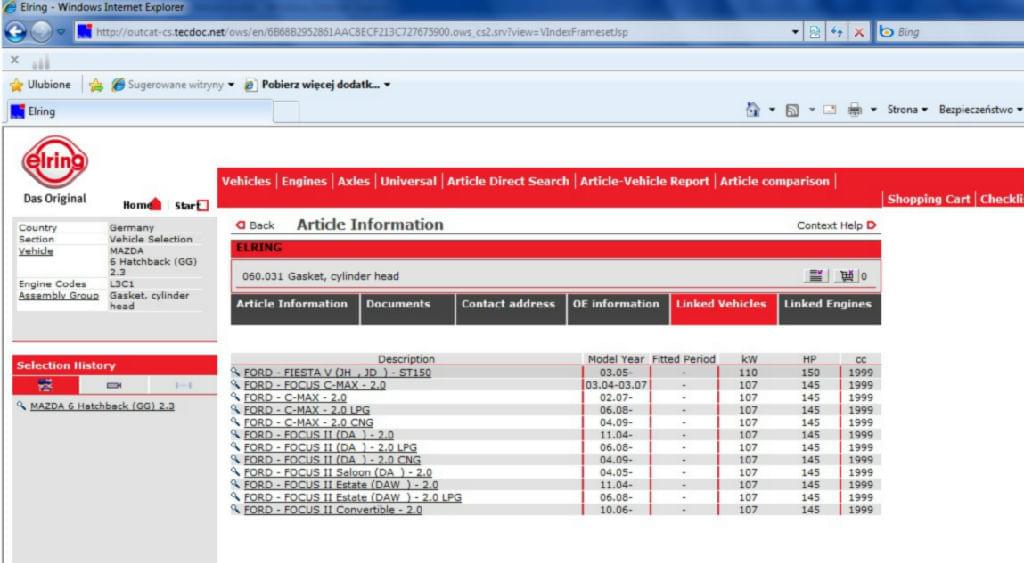Open the Bezpieczeństwo menu
The width and height of the screenshot is (1024, 563).
tap(979, 110)
